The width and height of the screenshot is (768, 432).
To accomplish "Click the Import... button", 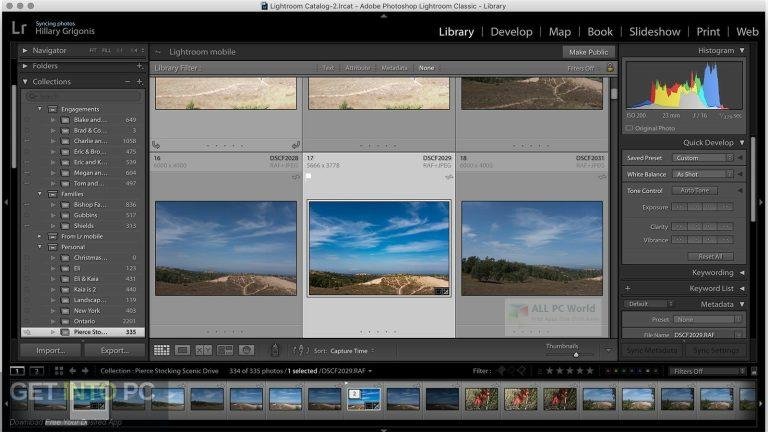I will pos(50,350).
